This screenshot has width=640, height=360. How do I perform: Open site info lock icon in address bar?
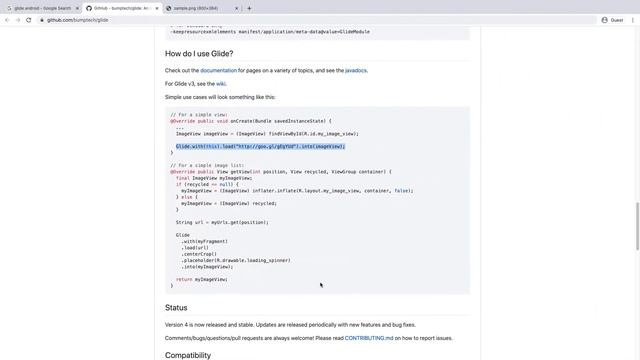[x=42, y=20]
